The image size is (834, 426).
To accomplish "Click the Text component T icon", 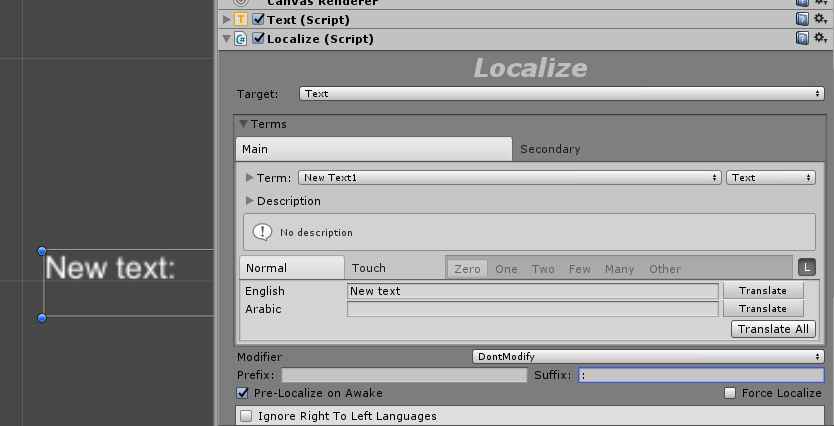I will [241, 20].
